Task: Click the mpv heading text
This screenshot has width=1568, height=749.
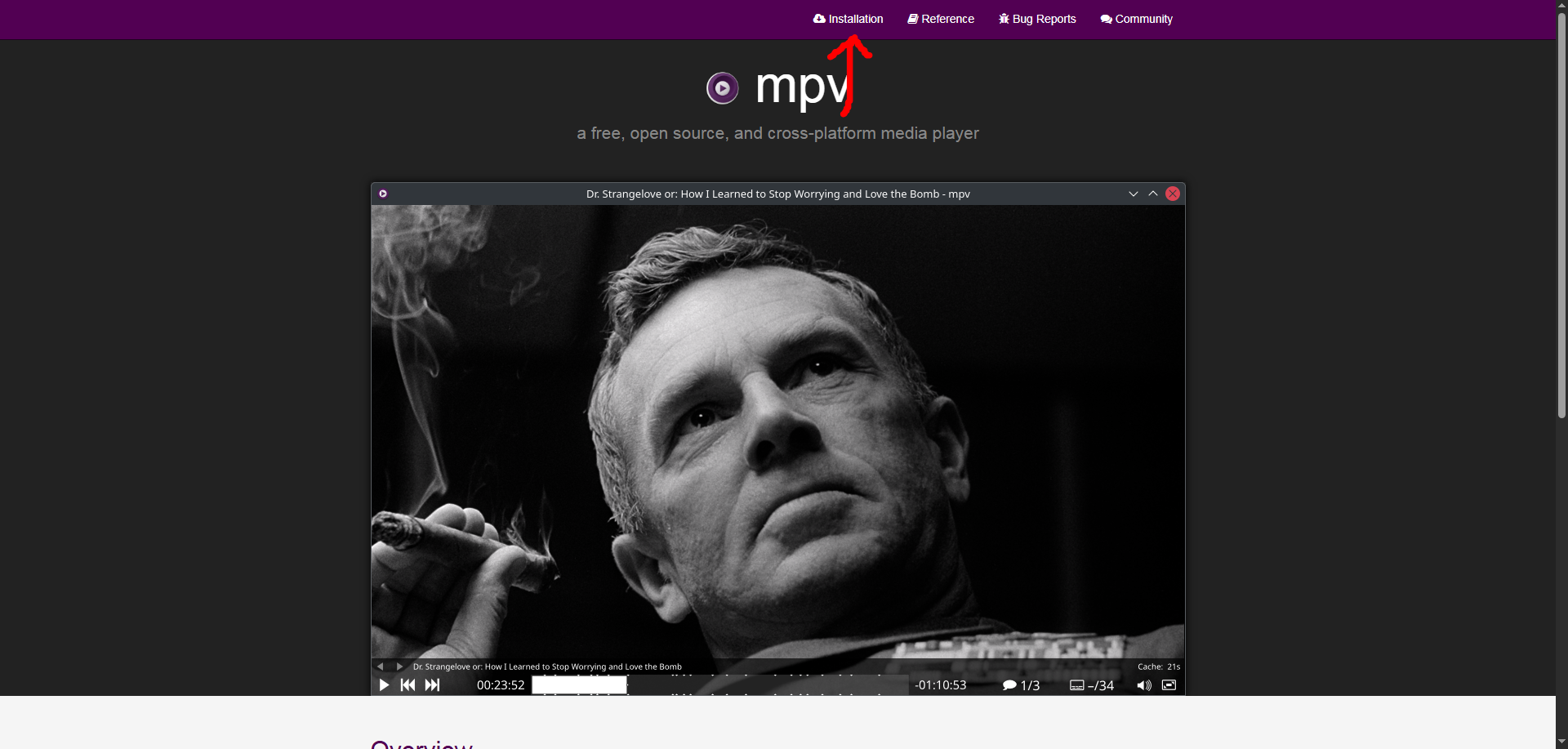Action: pyautogui.click(x=803, y=87)
